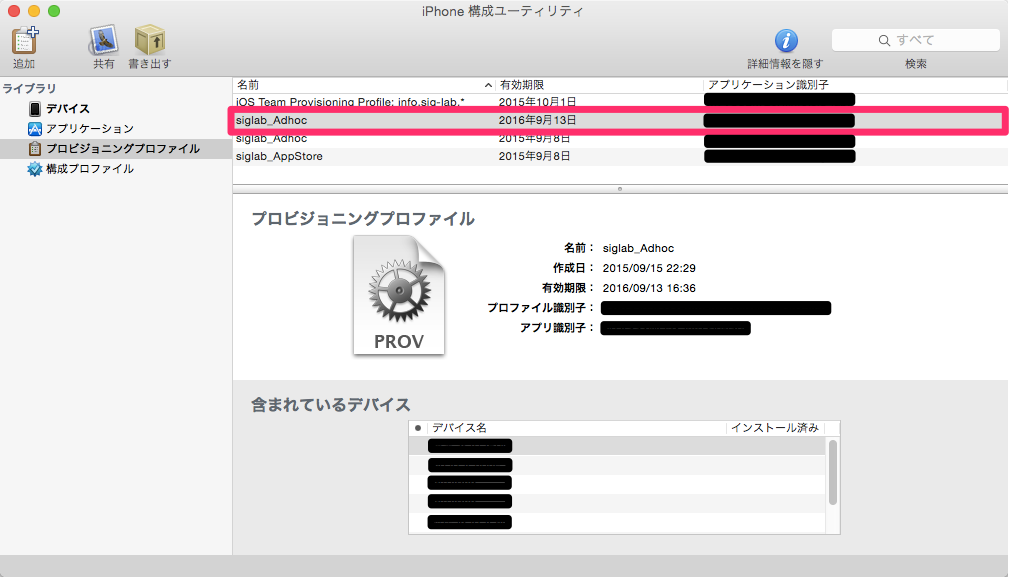Click the device list vertical scrollbar
This screenshot has height=577, width=1009.
click(833, 472)
